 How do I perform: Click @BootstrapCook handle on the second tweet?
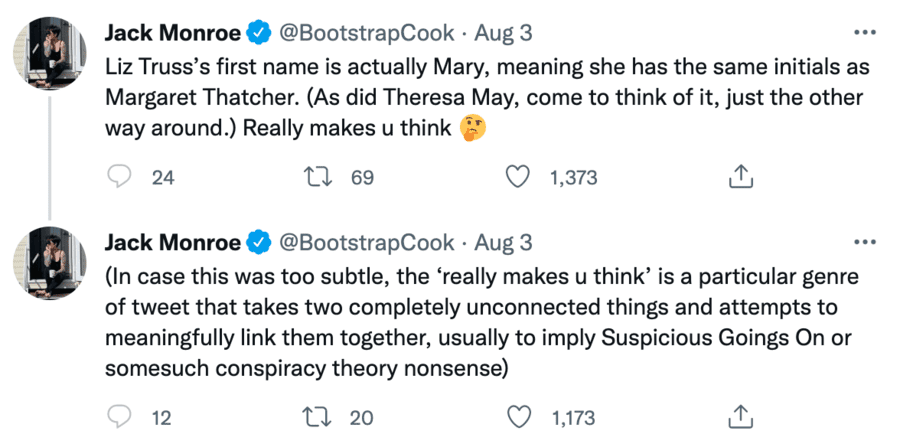click(x=364, y=243)
